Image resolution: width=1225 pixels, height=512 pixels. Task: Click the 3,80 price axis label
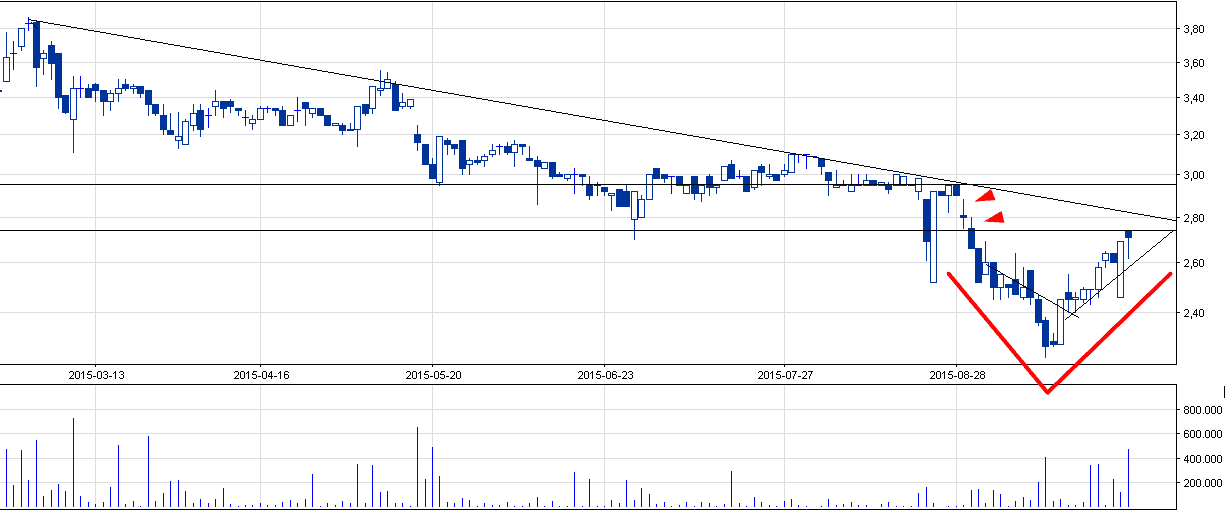[x=1192, y=30]
